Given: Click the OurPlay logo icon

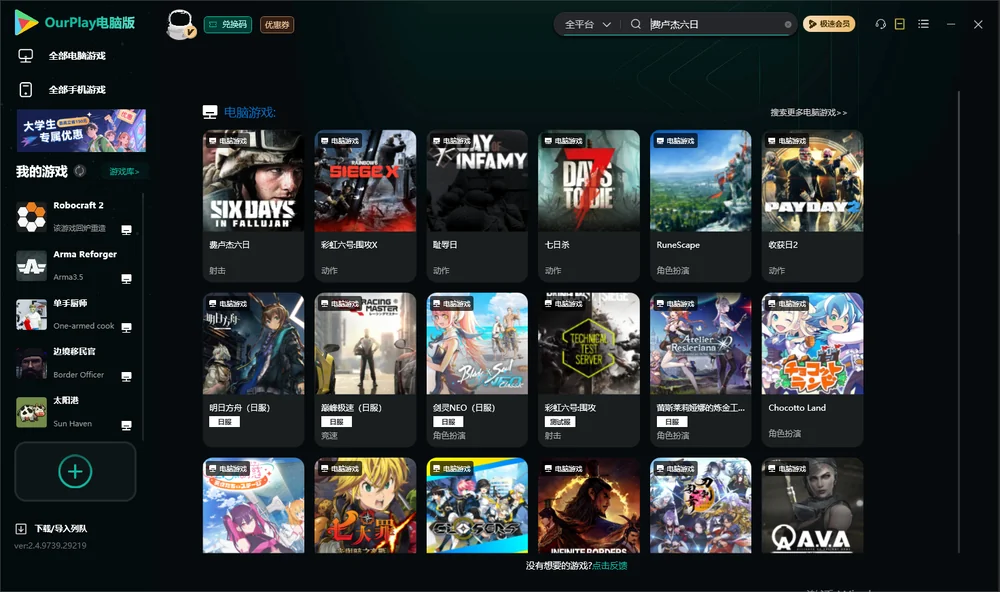Looking at the screenshot, I should (26, 22).
